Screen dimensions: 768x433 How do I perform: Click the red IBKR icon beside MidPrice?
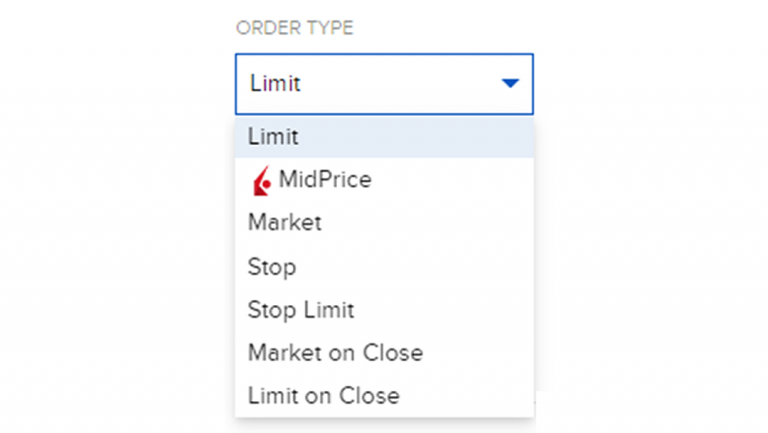pos(262,181)
